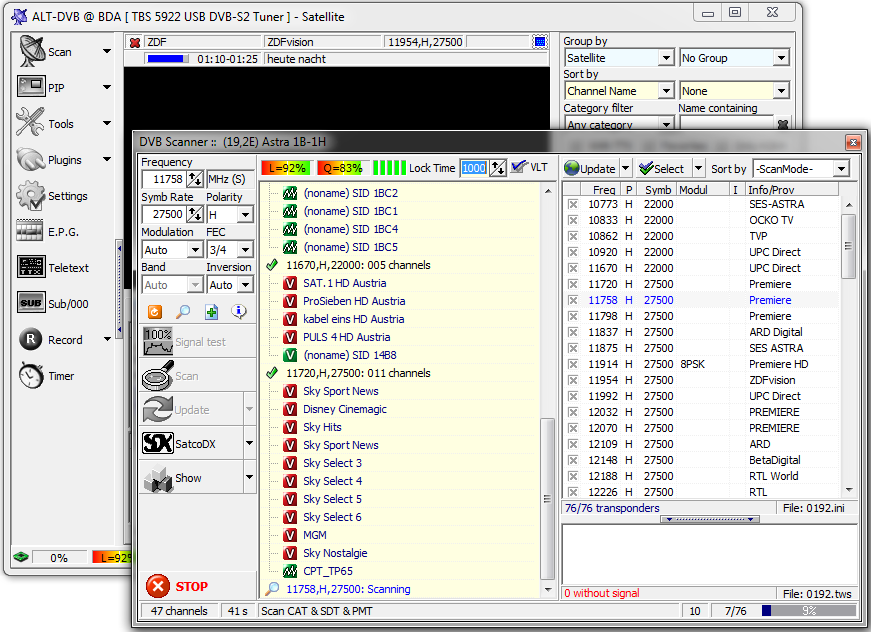Screen dimensions: 871x632
Task: Open the Polarity H dropdown
Action: (245, 214)
